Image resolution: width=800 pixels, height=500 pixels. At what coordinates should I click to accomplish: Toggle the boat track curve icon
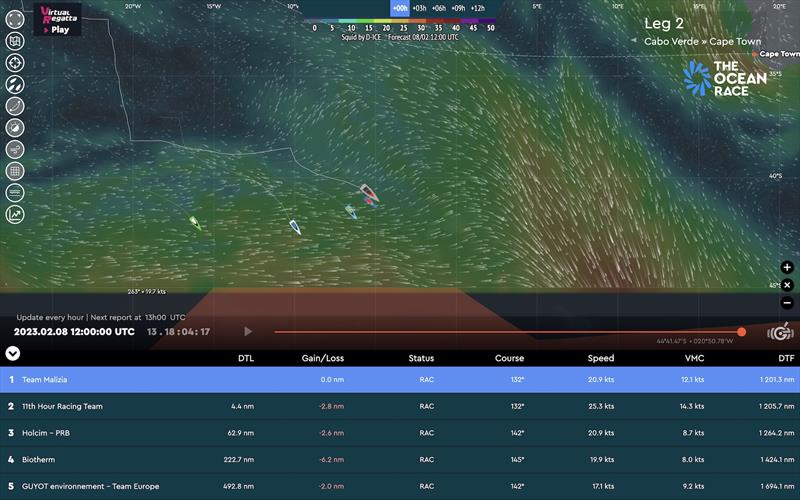[15, 106]
